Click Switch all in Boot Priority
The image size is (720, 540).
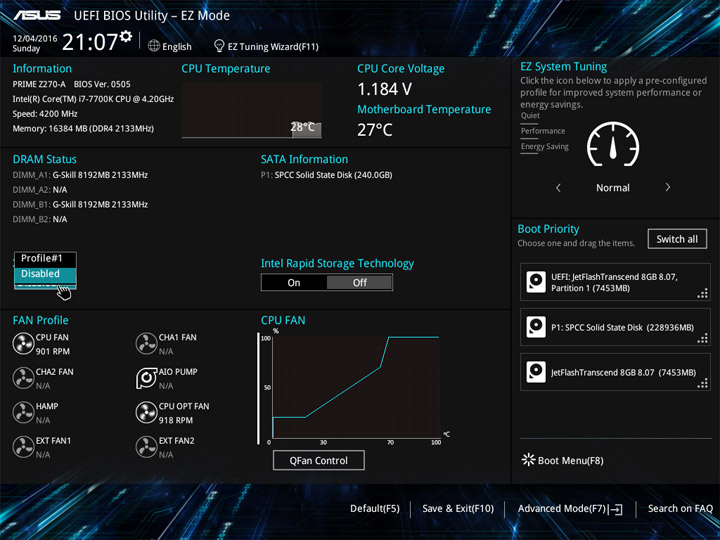pos(677,239)
